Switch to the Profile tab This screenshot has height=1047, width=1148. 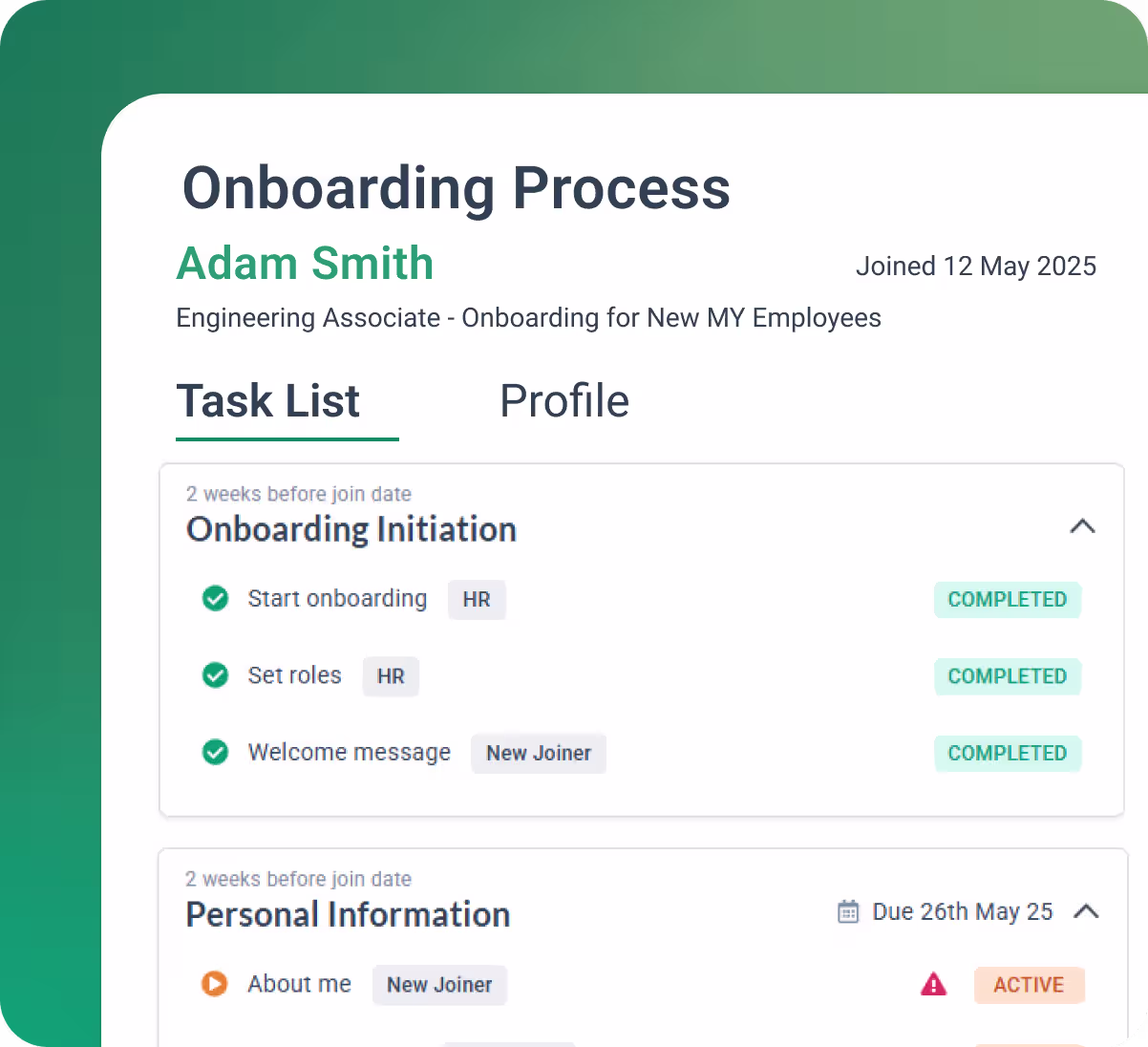[564, 401]
